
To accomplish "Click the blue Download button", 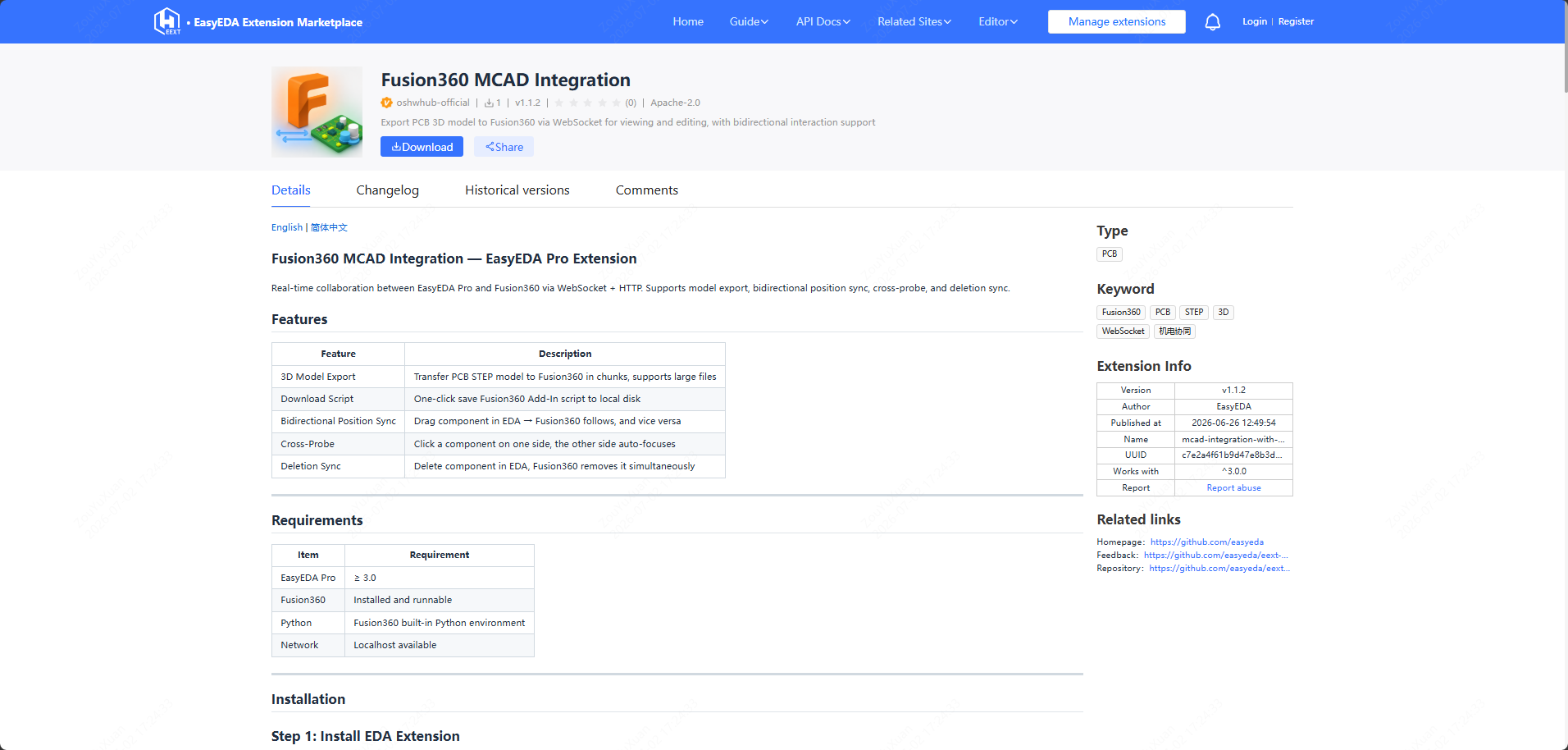I will click(422, 147).
